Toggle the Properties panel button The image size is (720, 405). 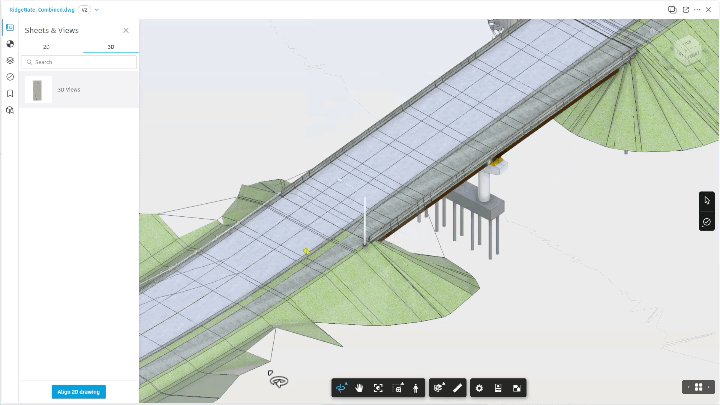coord(517,388)
